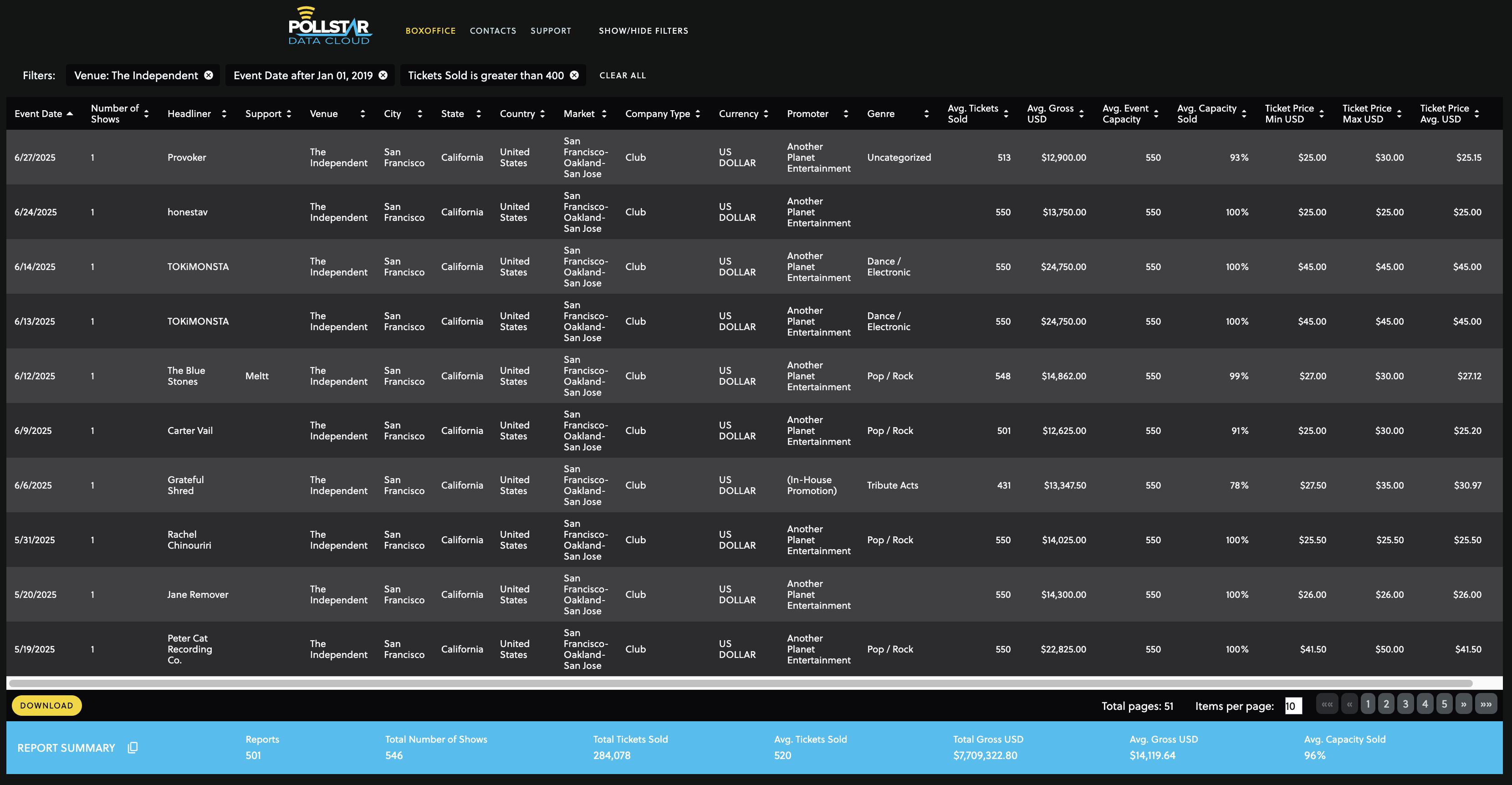
Task: Click the Pollstar Data Cloud logo
Action: coord(330,26)
